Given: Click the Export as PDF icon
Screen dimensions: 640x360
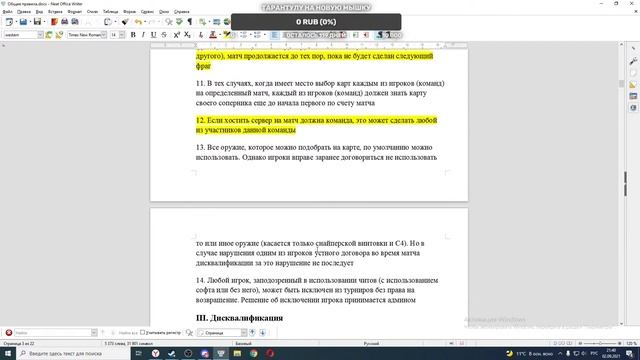Looking at the screenshot, I should (54, 22).
